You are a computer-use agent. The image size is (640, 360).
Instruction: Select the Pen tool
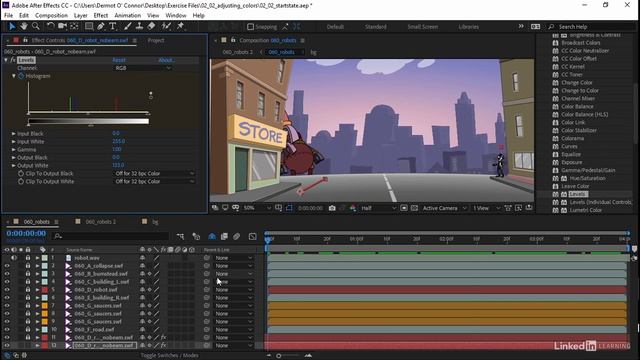(101, 26)
